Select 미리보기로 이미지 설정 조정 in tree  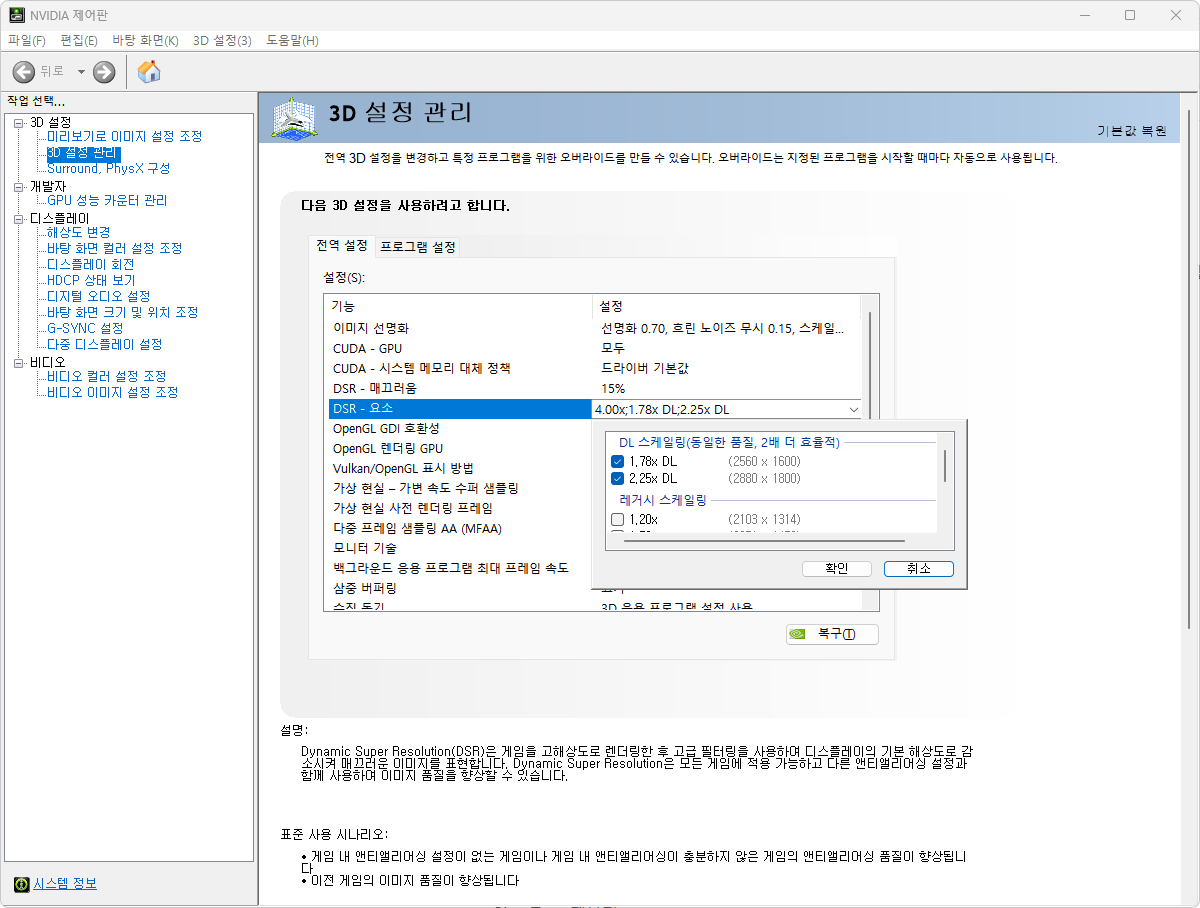(x=124, y=136)
